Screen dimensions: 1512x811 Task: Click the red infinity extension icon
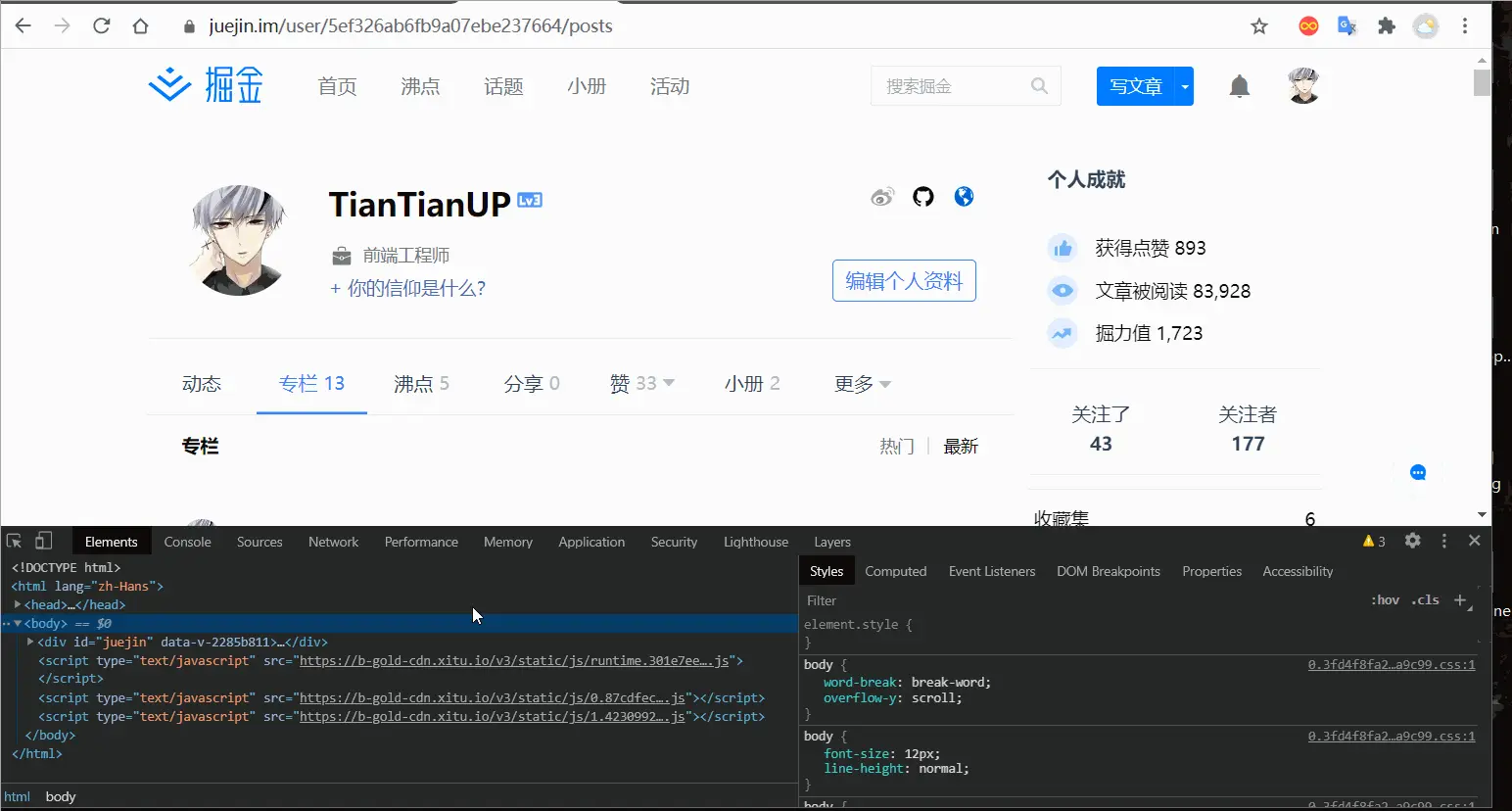pyautogui.click(x=1308, y=26)
